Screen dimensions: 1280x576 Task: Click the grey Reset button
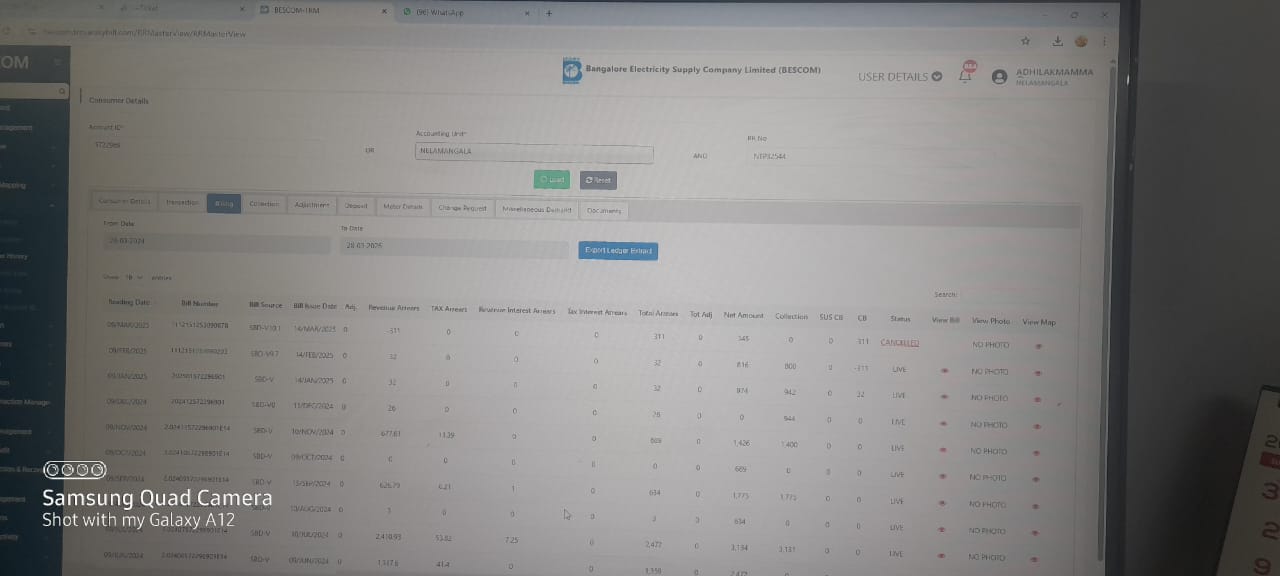pos(598,181)
